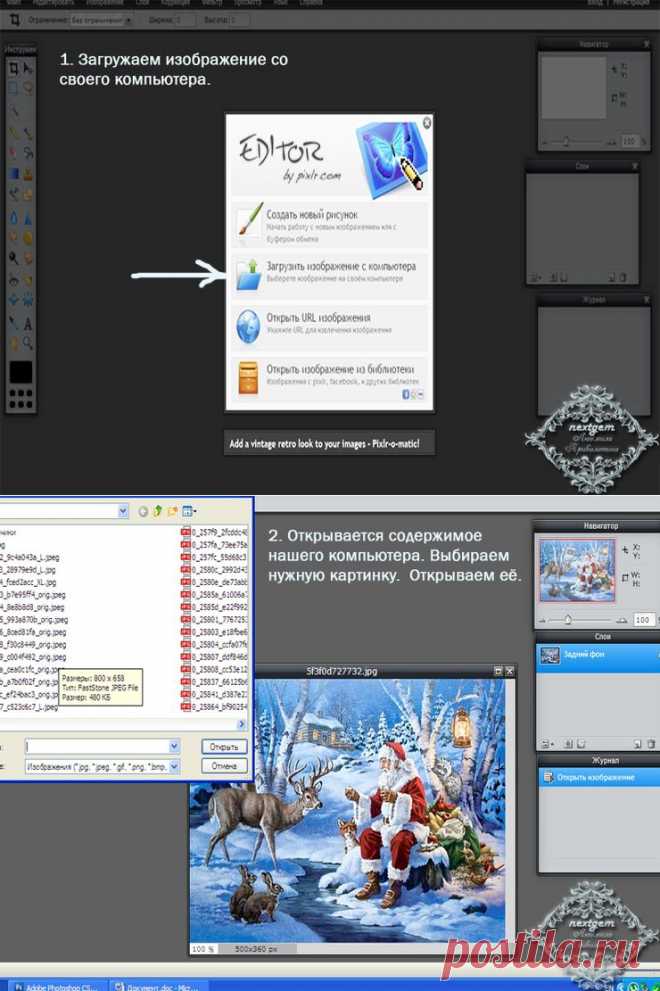Close the 5f3f0d727732.jpg image window
The height and width of the screenshot is (991, 660).
[510, 671]
